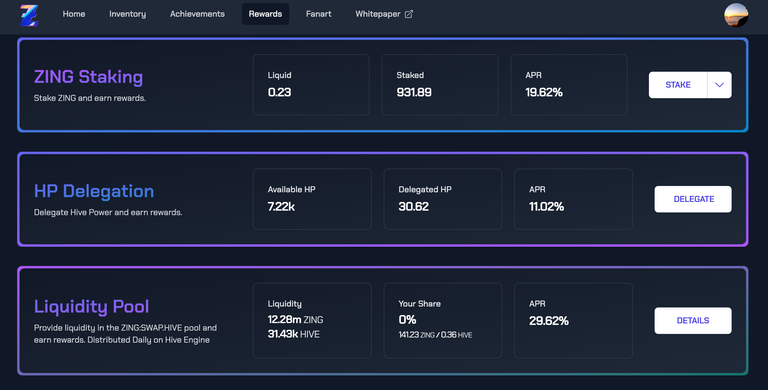Click 'Delegate Hive Power and earn rewards.' text
Image resolution: width=768 pixels, height=390 pixels.
(108, 212)
